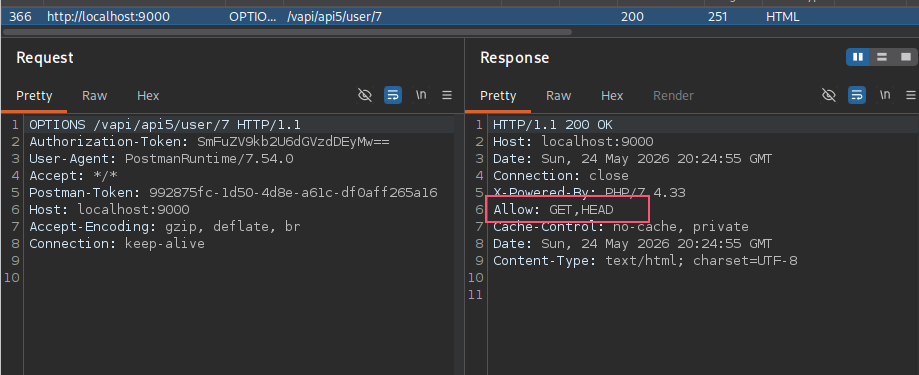Click the Accept-Encoding header line
The width and height of the screenshot is (919, 375).
pyautogui.click(x=165, y=226)
